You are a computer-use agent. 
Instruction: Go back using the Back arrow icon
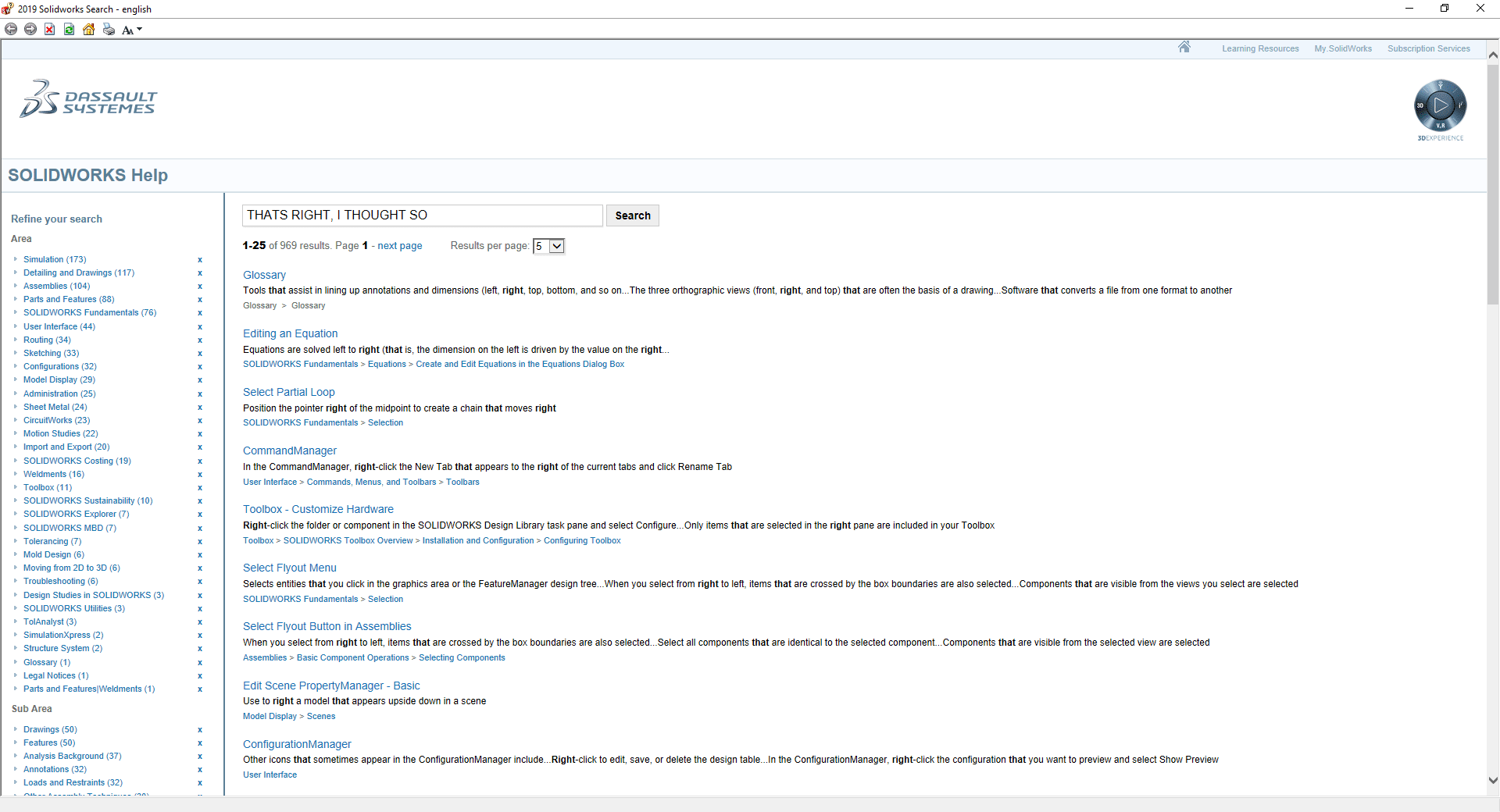click(11, 30)
